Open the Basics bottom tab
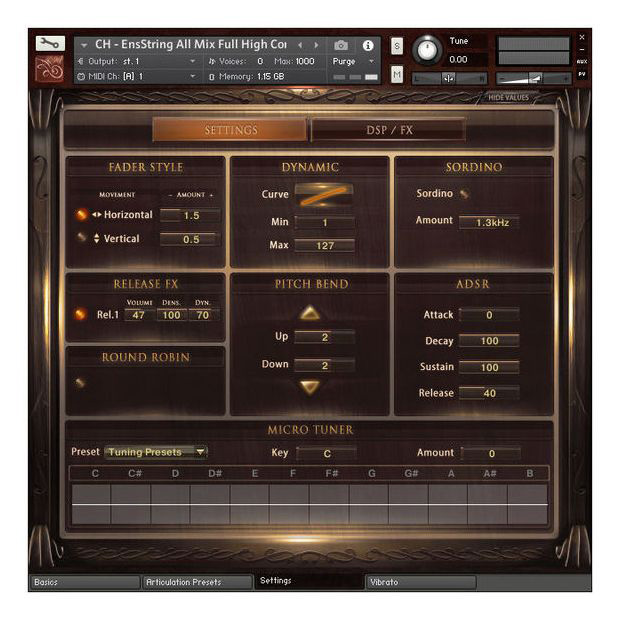The height and width of the screenshot is (620, 620). tap(85, 582)
